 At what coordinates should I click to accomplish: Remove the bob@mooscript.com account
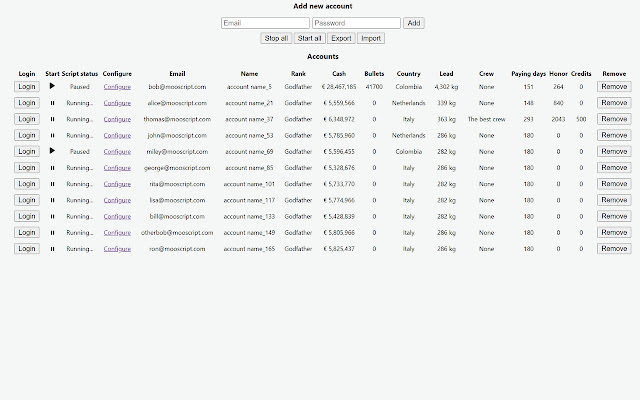(614, 87)
